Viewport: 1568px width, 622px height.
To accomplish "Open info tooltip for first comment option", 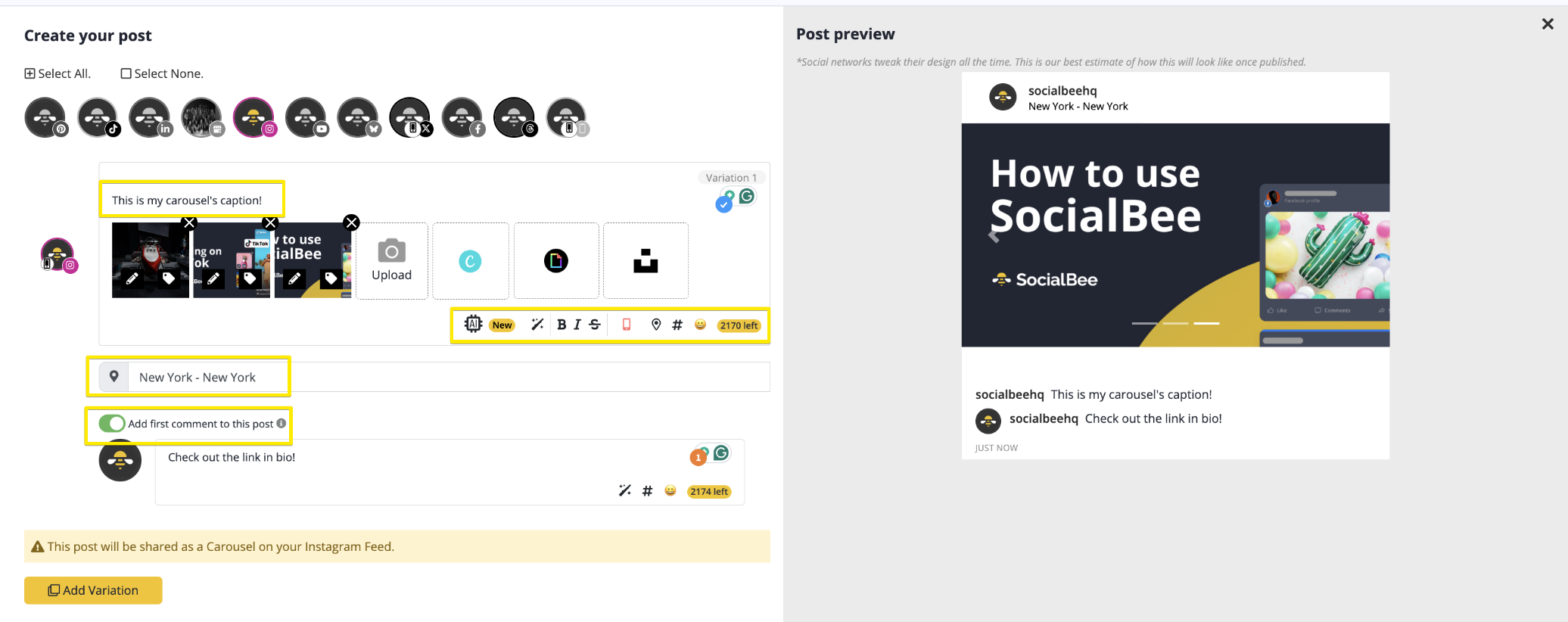I will pyautogui.click(x=282, y=423).
